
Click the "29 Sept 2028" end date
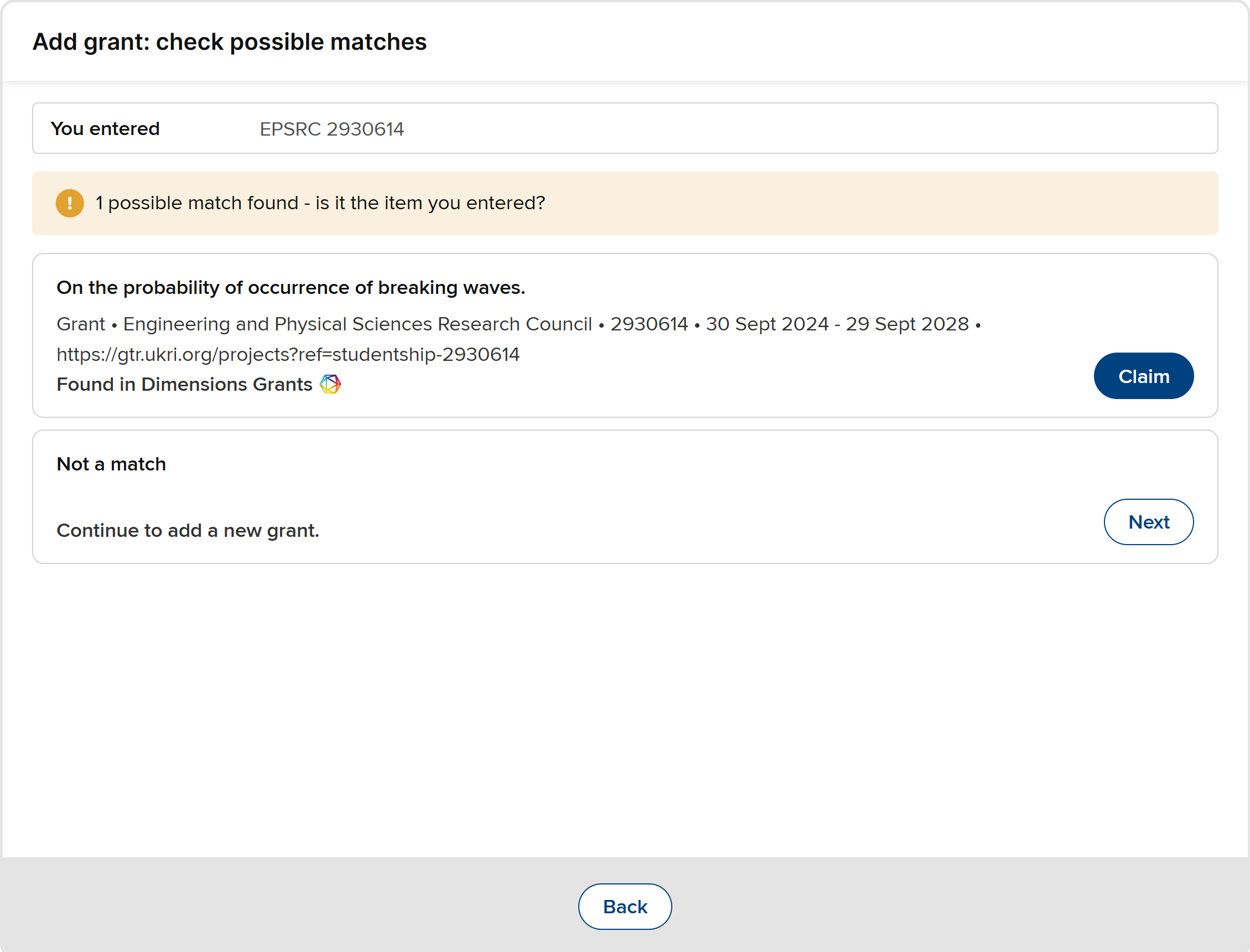907,324
